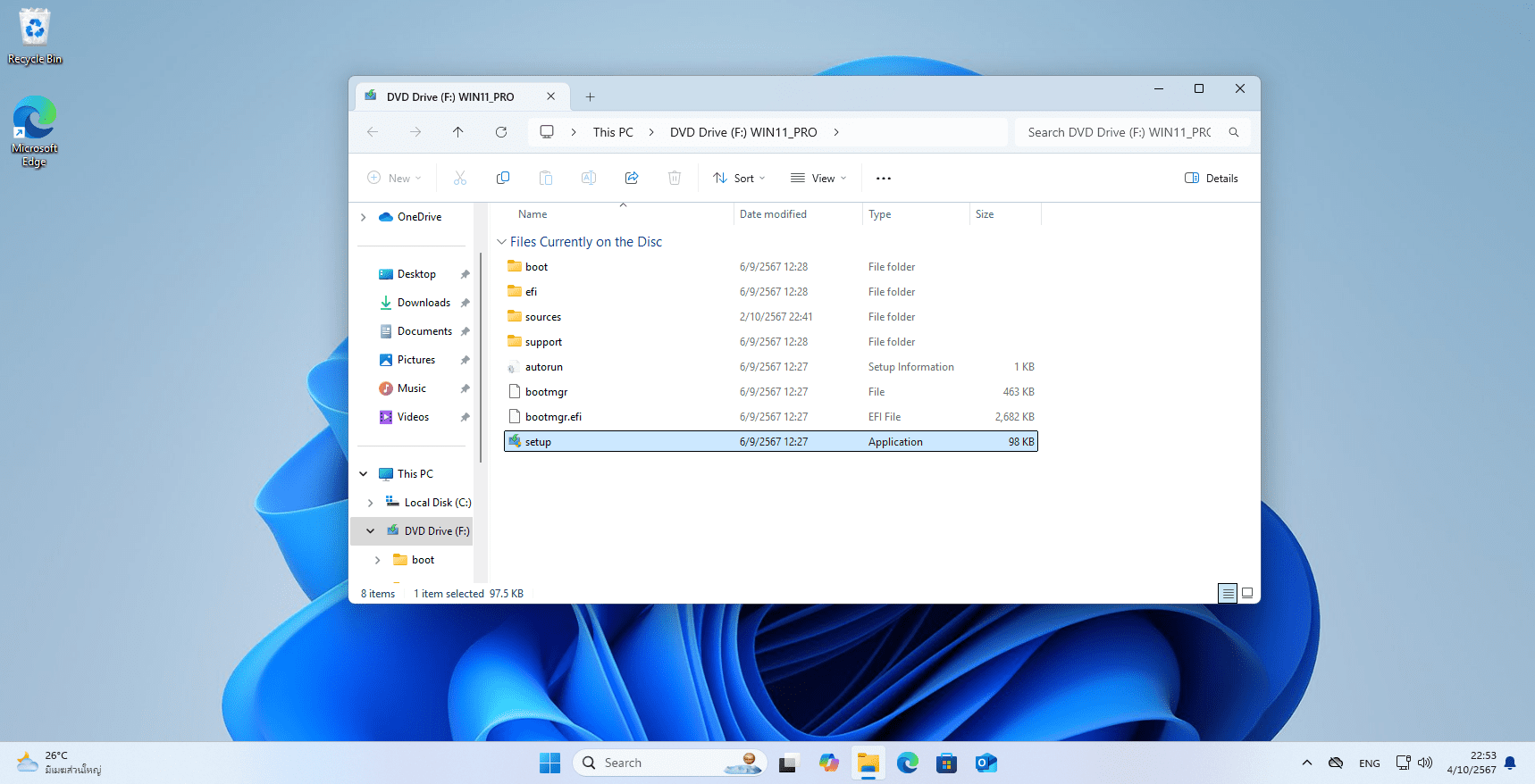1535x784 pixels.
Task: Open the View dropdown menu
Action: pos(818,178)
